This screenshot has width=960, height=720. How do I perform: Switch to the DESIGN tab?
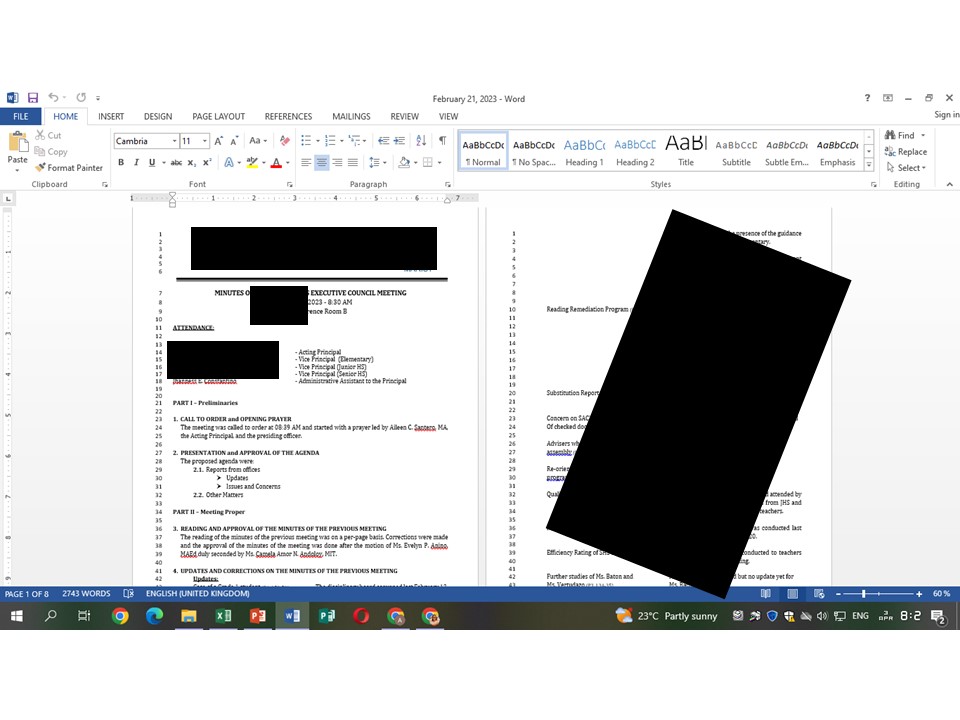tap(158, 116)
